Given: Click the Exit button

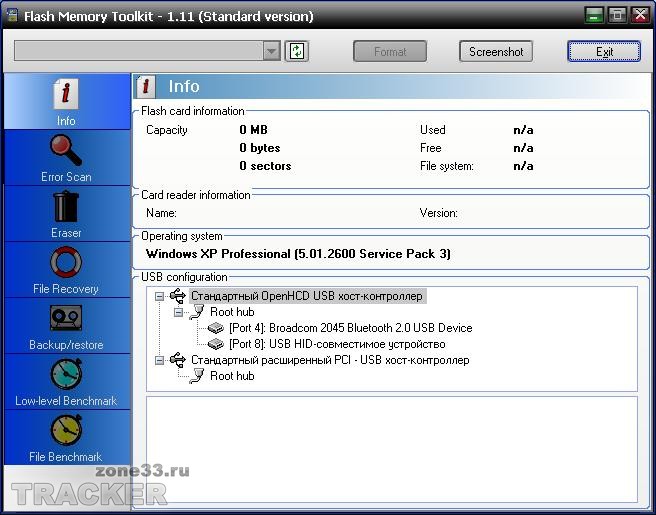Looking at the screenshot, I should tap(604, 51).
